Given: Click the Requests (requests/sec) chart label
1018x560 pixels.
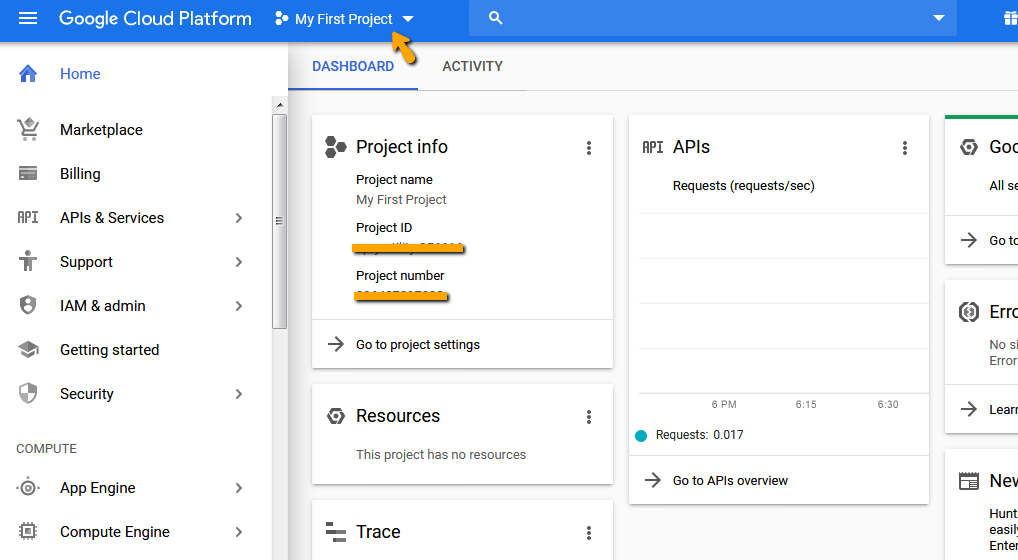Looking at the screenshot, I should (x=743, y=186).
